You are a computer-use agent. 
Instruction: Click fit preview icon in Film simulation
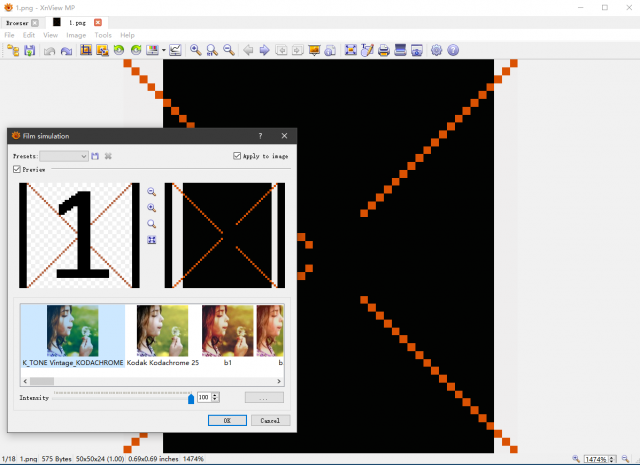[x=151, y=240]
